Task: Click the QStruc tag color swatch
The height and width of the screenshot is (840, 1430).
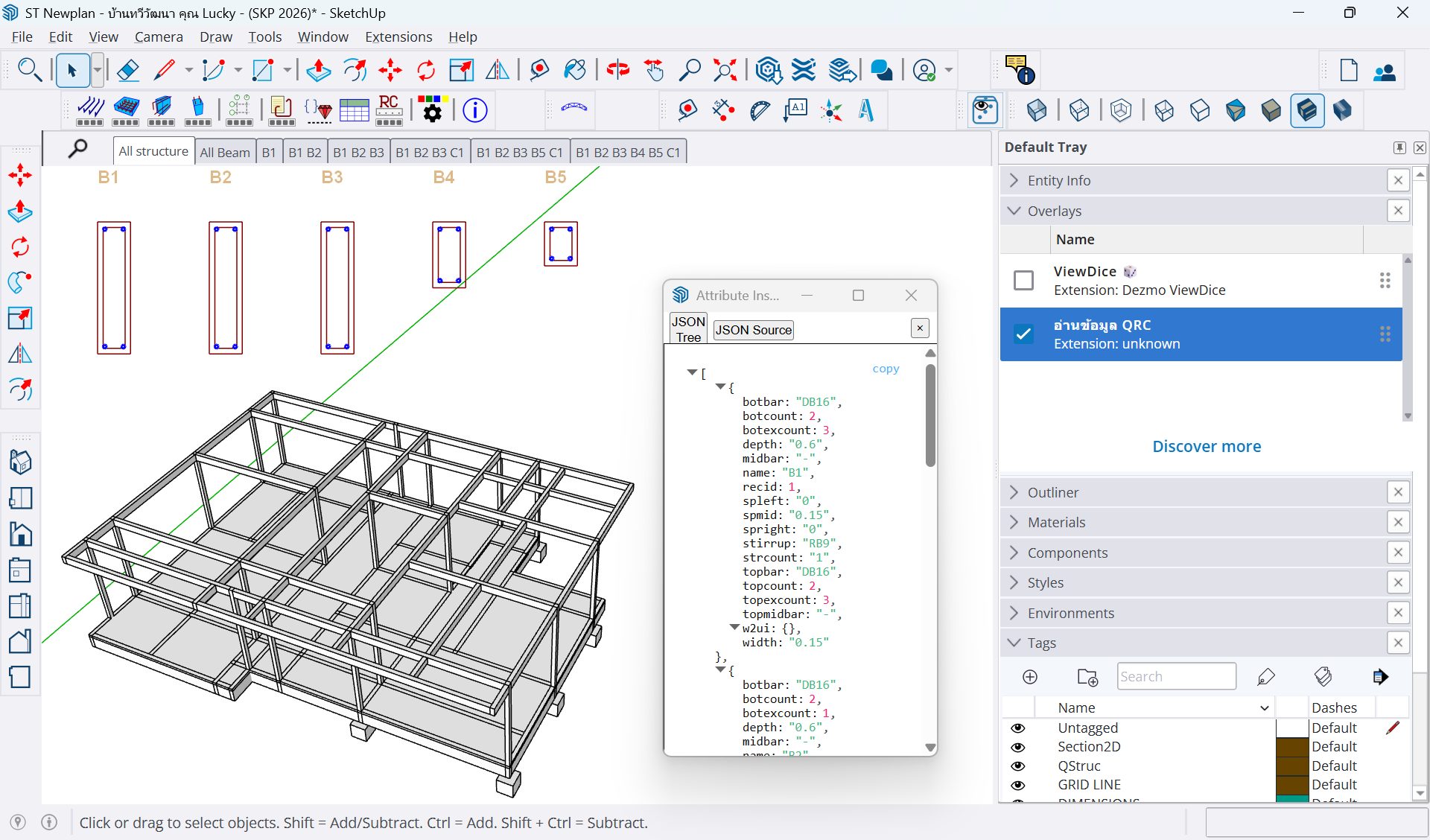Action: pos(1292,766)
